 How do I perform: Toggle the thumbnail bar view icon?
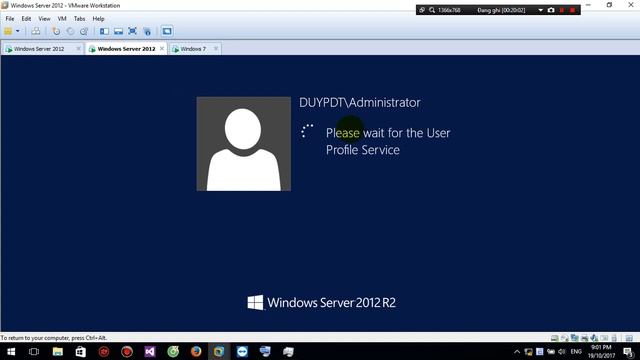tap(118, 31)
